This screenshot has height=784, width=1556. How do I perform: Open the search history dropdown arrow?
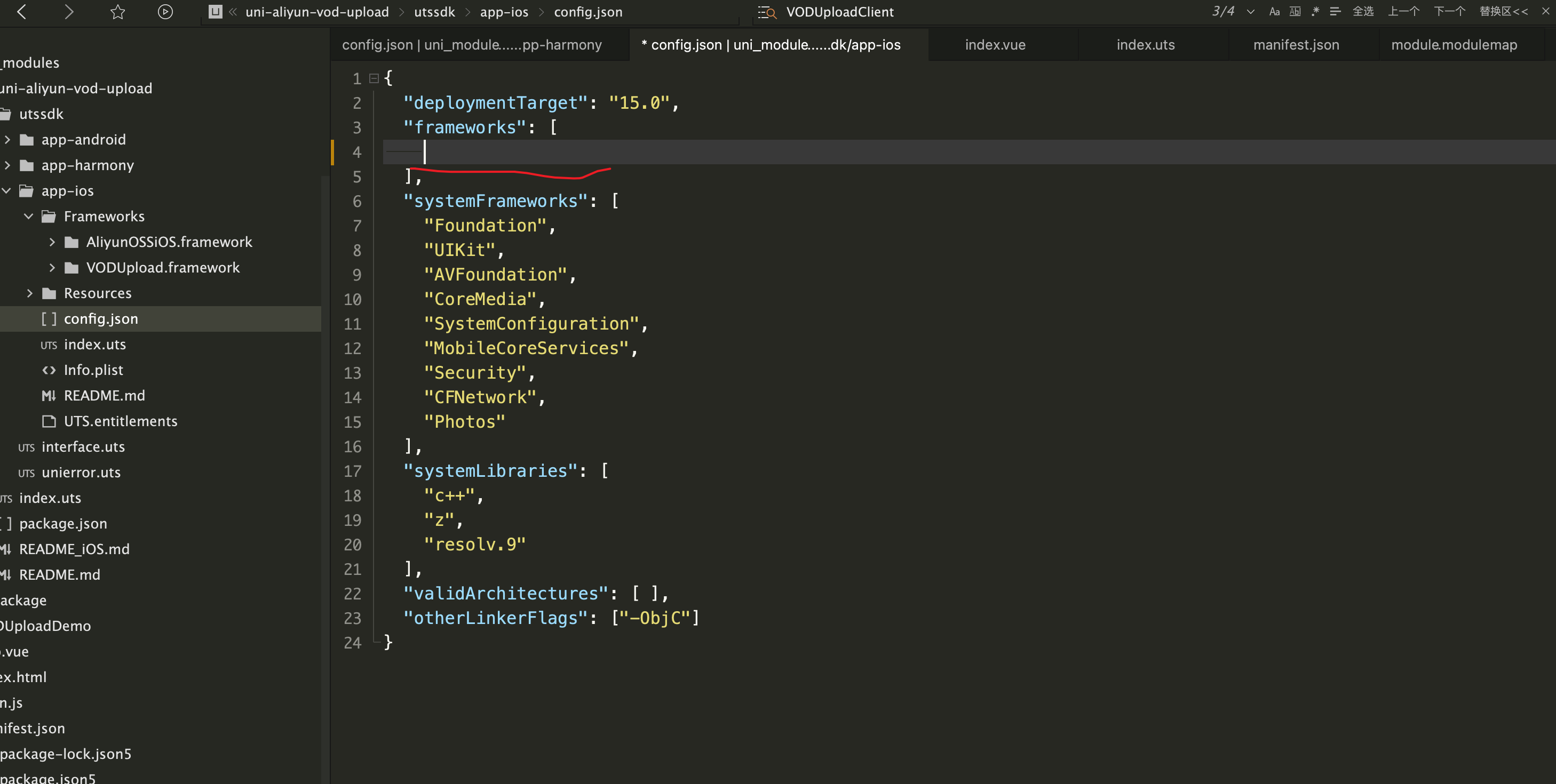pos(1250,12)
